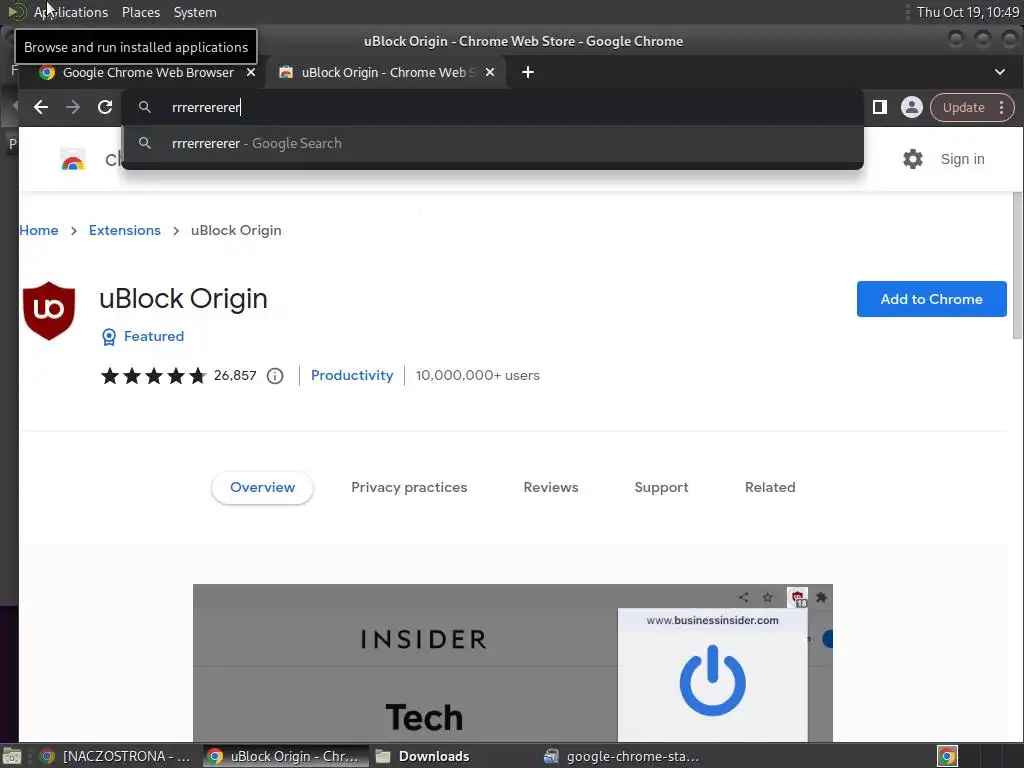Choose the rrrerrererer Google Search suggestion
Image resolution: width=1024 pixels, height=768 pixels.
click(x=492, y=143)
